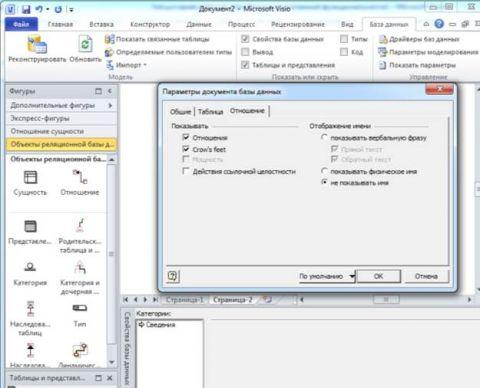This screenshot has height=388, width=480.
Task: Open the Общие dialog tab
Action: pyautogui.click(x=180, y=111)
